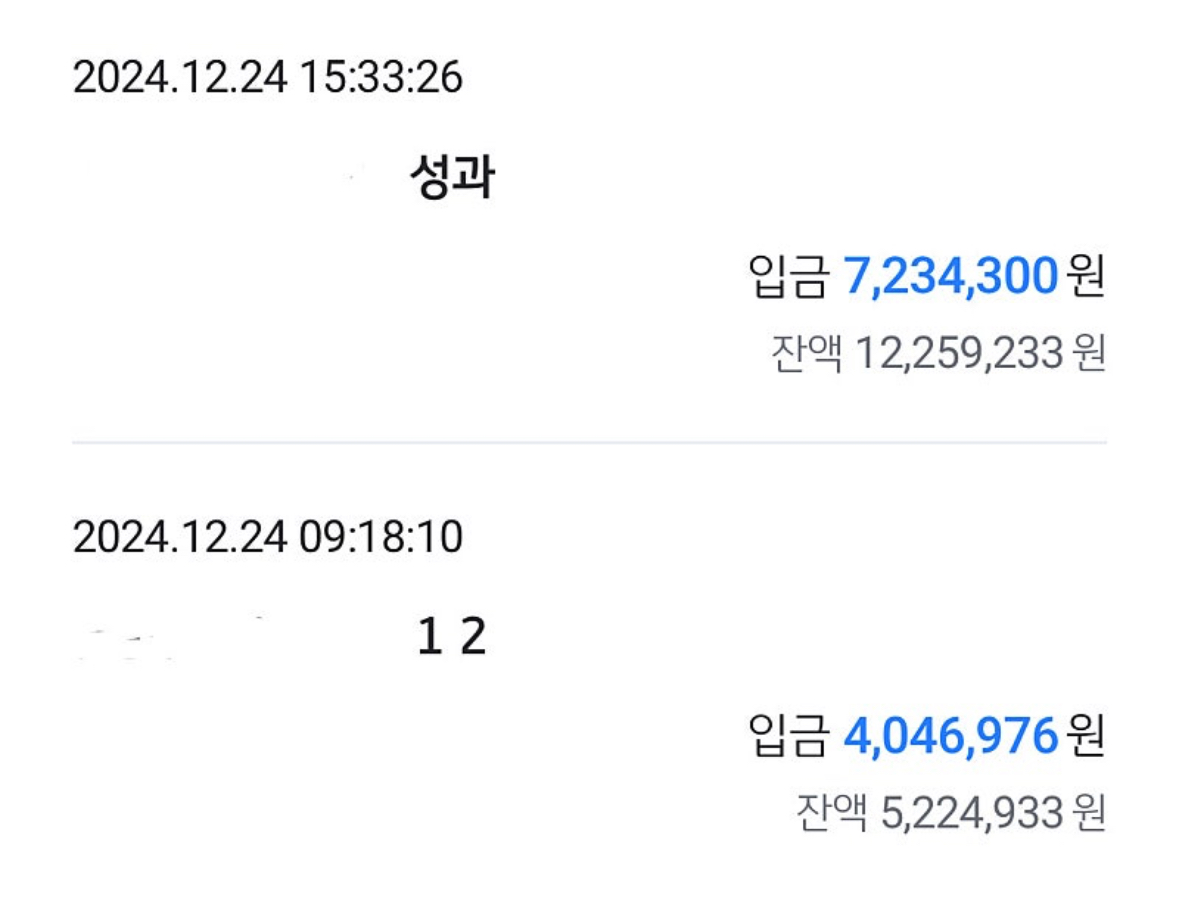Click the balance 12,259,233 원
This screenshot has height=902, width=1179.
pos(981,353)
